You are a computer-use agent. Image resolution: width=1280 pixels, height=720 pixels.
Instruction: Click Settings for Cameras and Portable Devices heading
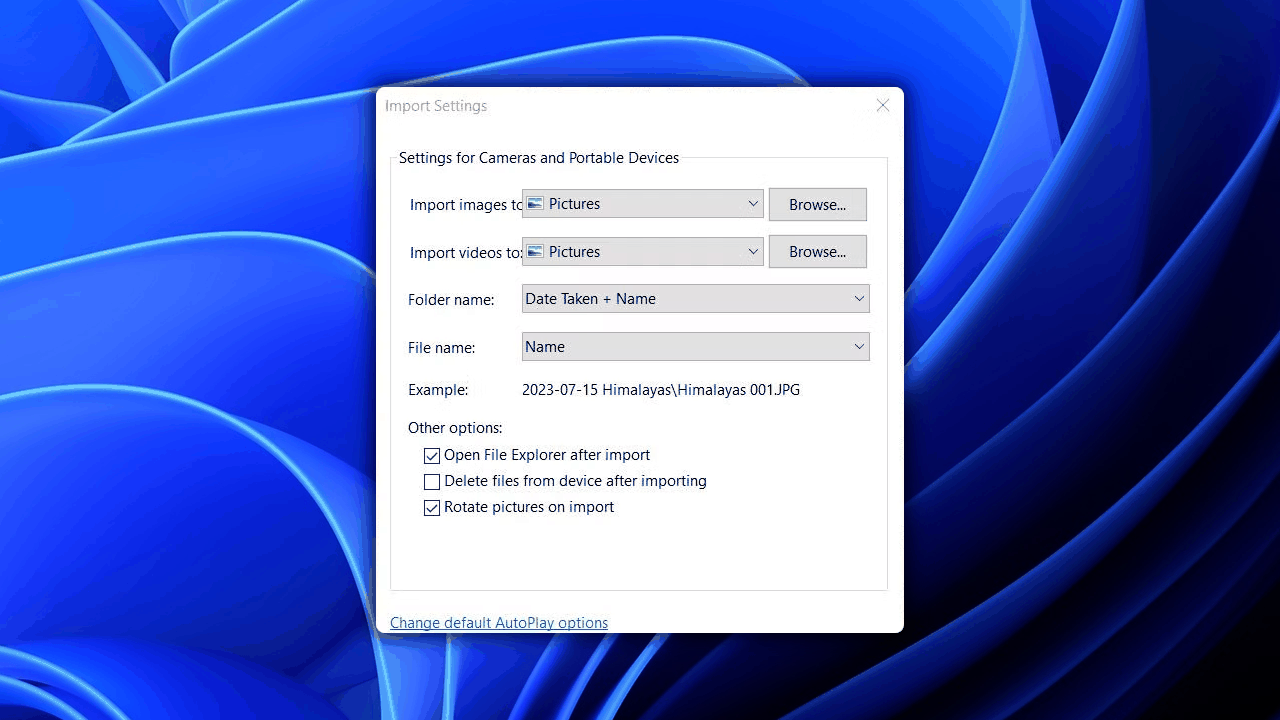coord(539,158)
